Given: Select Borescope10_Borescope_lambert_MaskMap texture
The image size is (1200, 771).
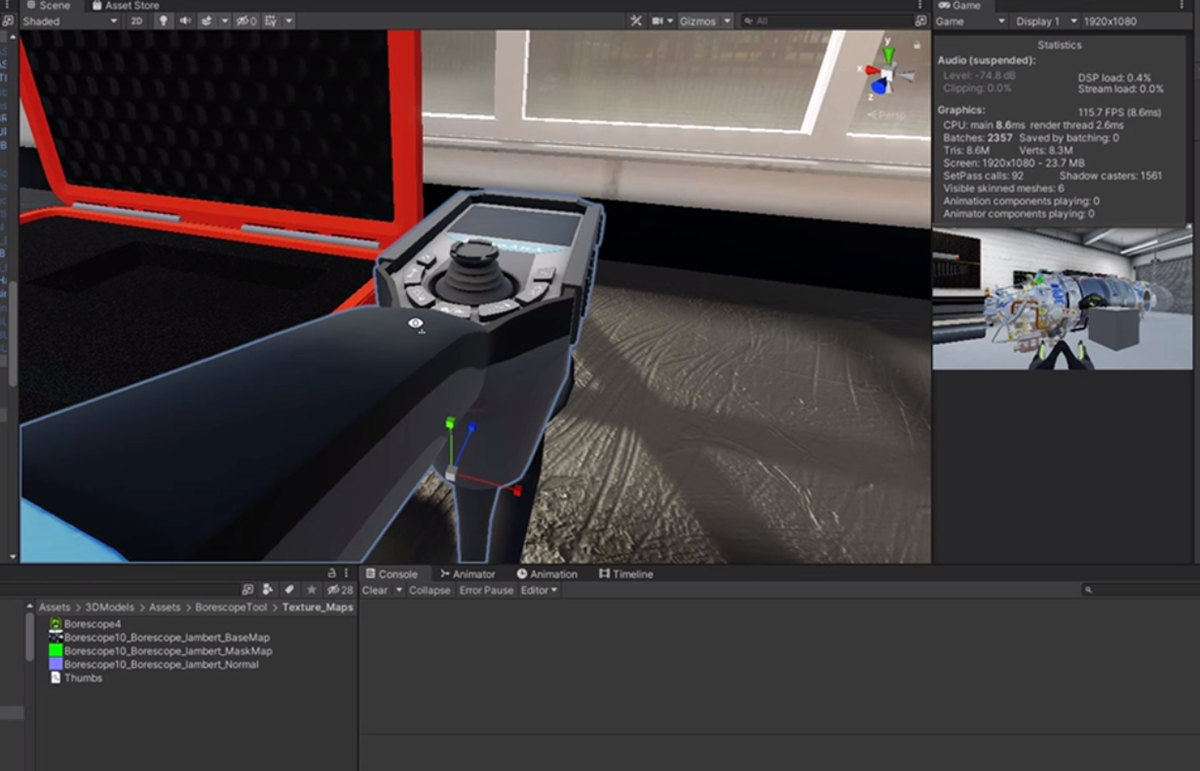Looking at the screenshot, I should (160, 651).
